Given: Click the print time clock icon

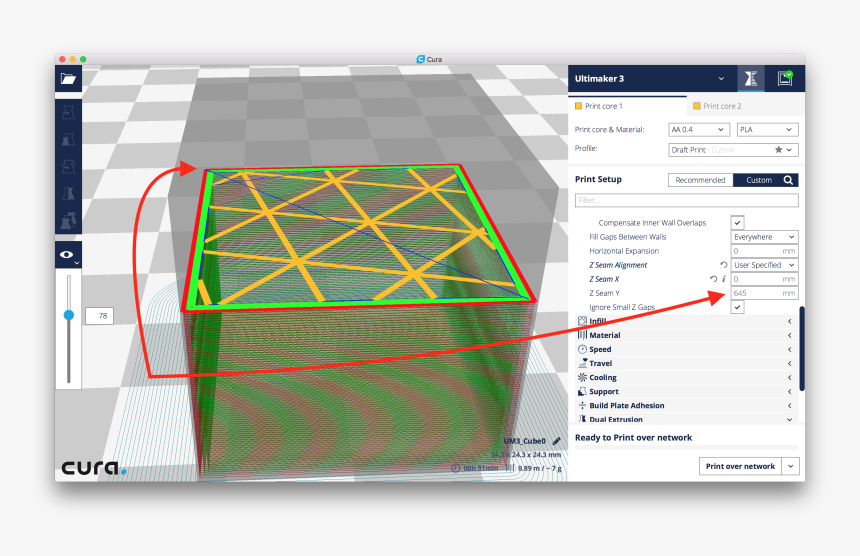Looking at the screenshot, I should click(x=455, y=468).
